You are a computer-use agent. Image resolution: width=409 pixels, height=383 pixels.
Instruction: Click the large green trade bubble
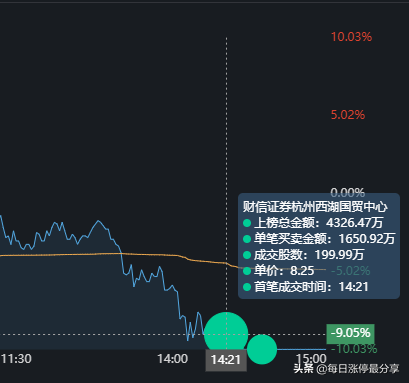point(226,333)
